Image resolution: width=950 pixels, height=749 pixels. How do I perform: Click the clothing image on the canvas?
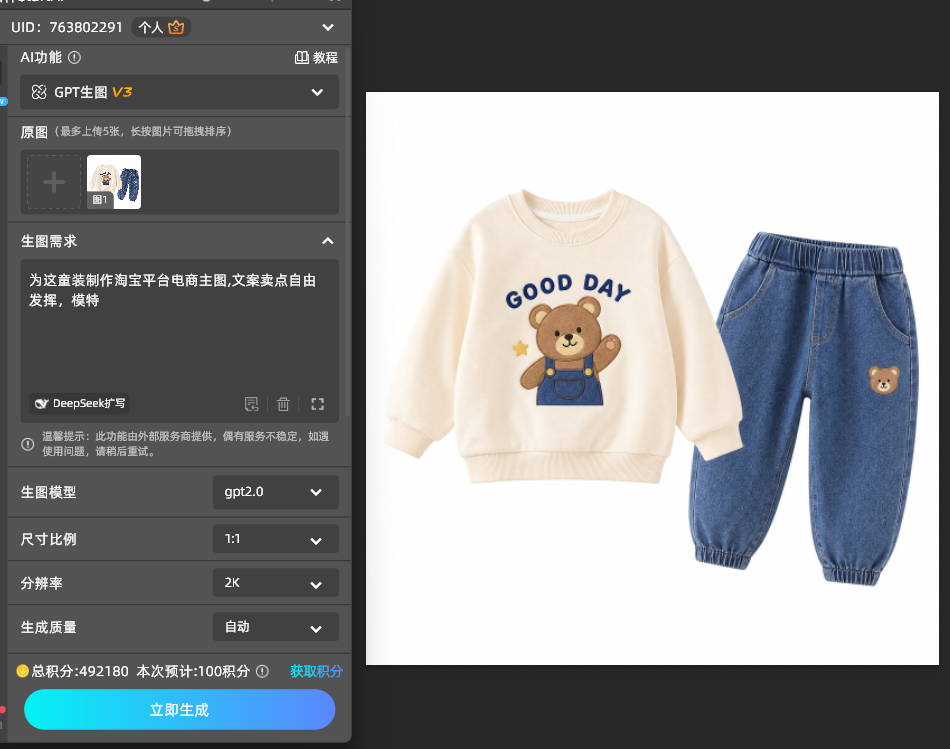tap(653, 379)
